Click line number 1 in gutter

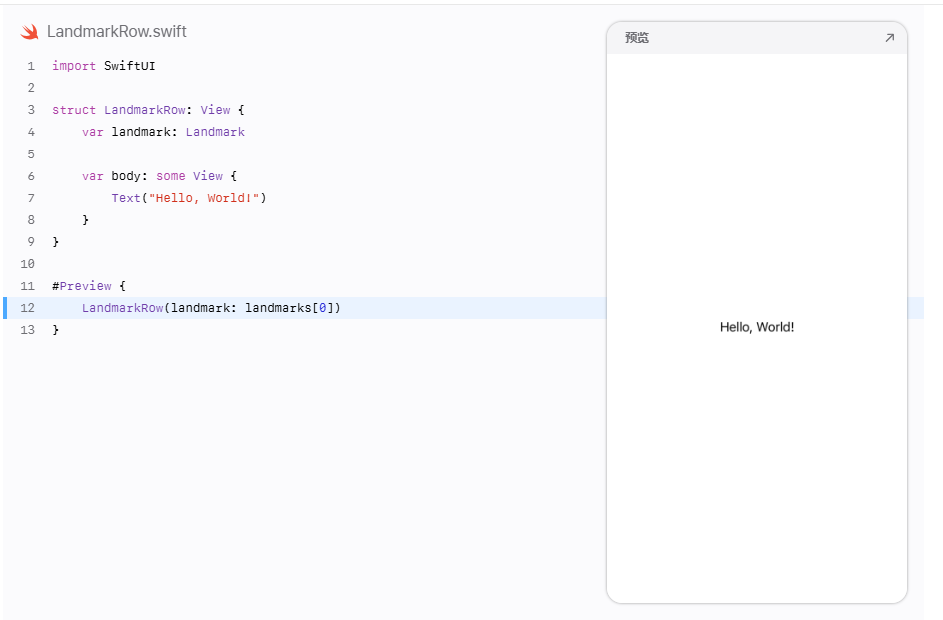coord(31,66)
